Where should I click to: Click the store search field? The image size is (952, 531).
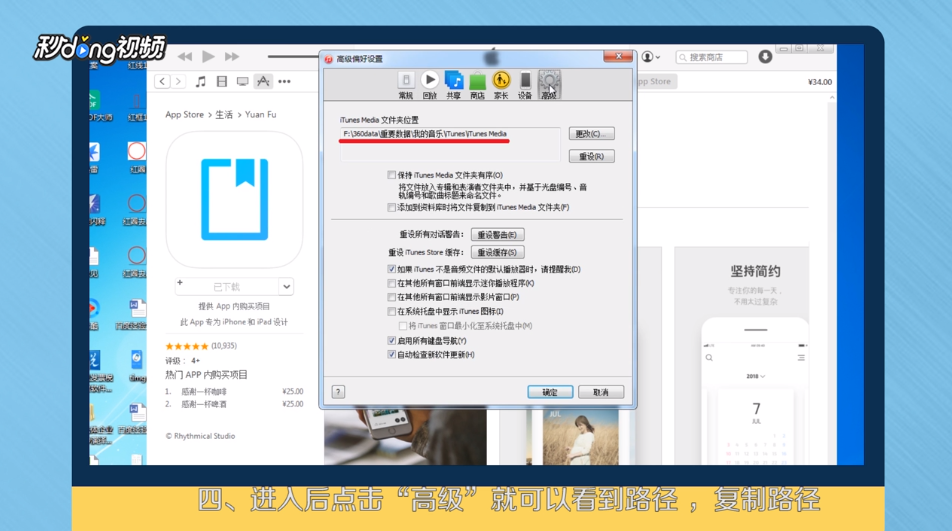pos(712,57)
